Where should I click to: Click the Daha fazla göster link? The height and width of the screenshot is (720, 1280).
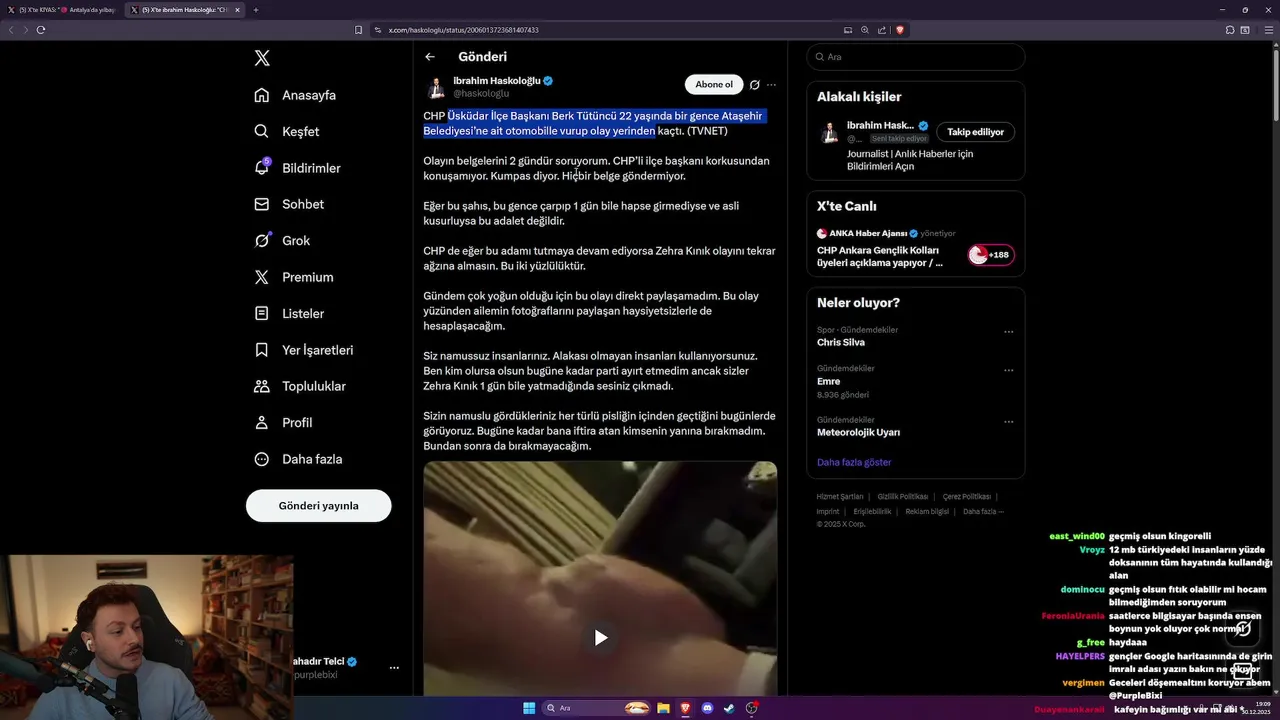[x=854, y=463]
